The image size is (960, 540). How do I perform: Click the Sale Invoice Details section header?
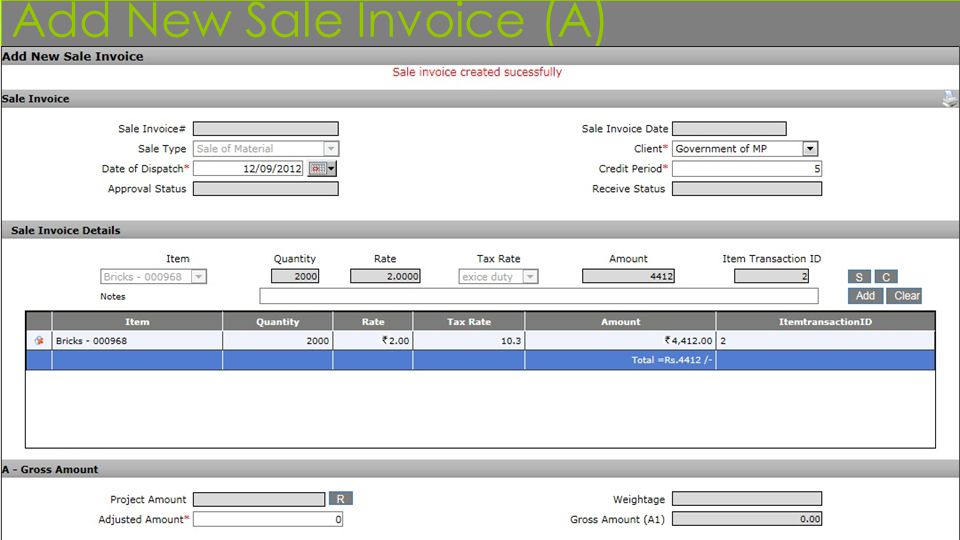click(x=480, y=230)
